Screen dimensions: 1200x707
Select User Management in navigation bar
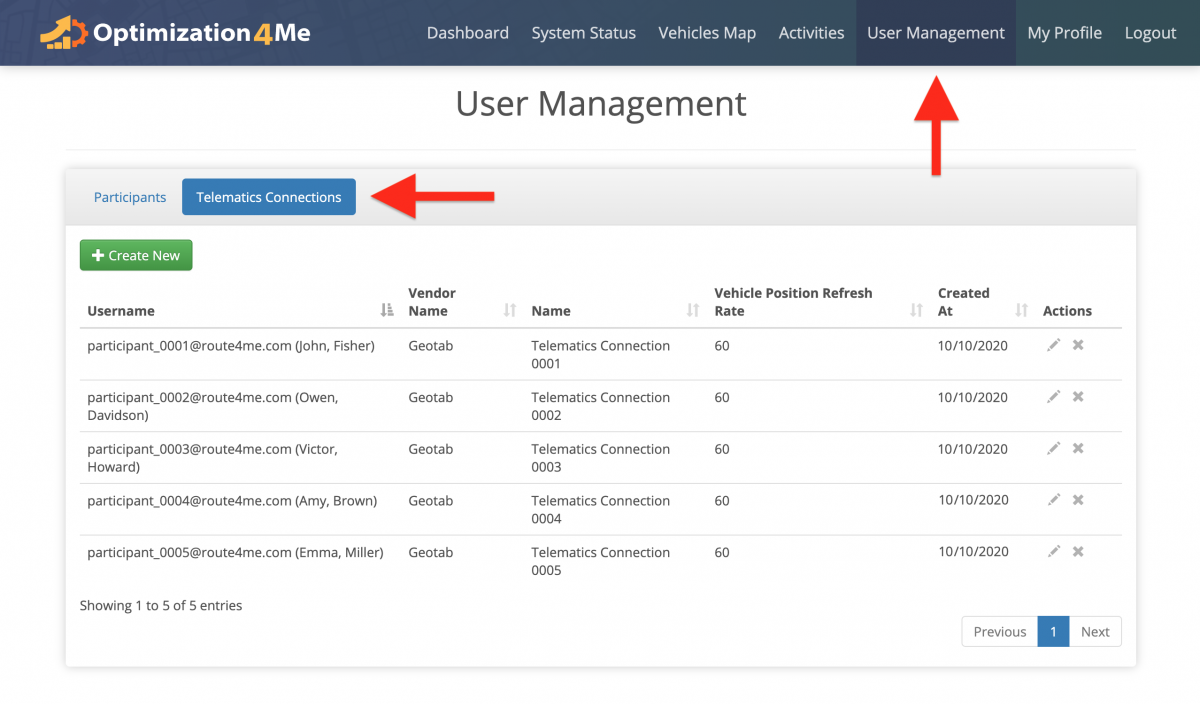(x=936, y=33)
